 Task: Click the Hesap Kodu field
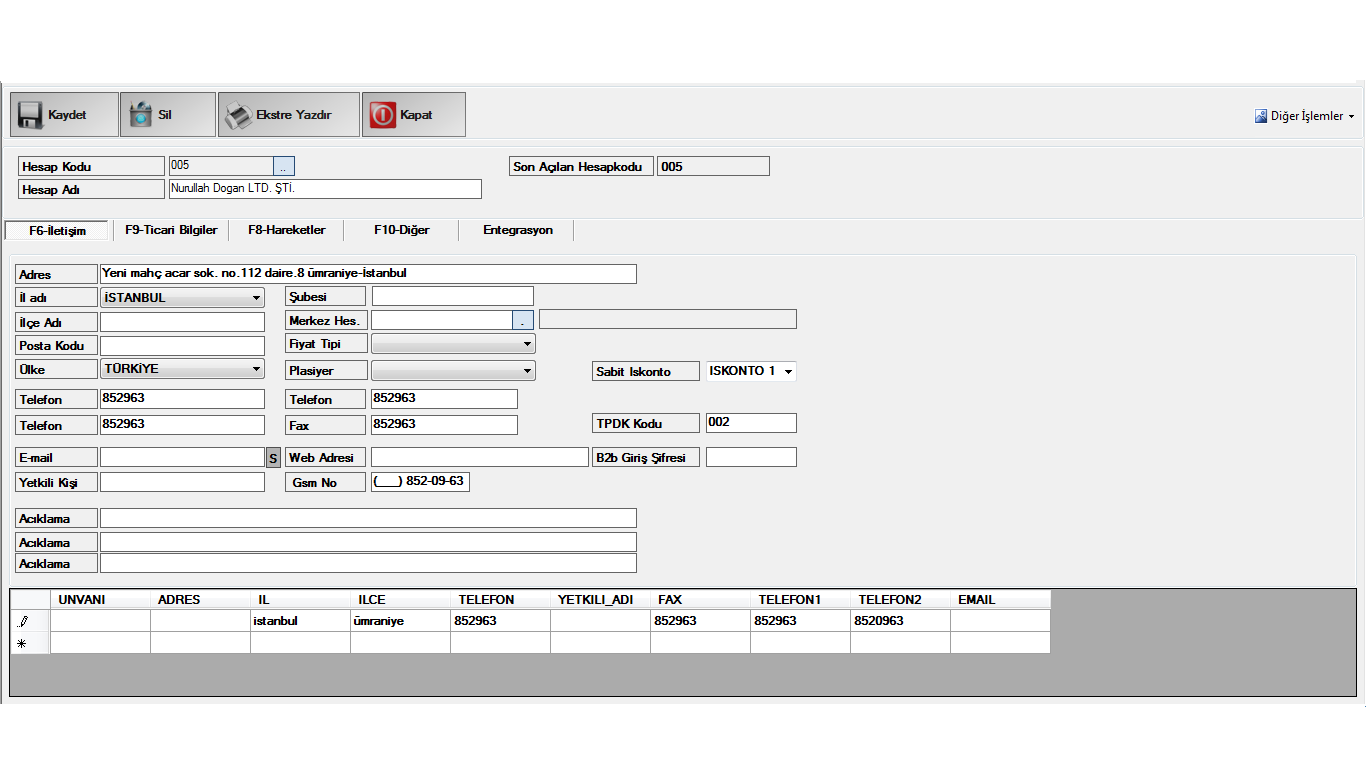221,166
